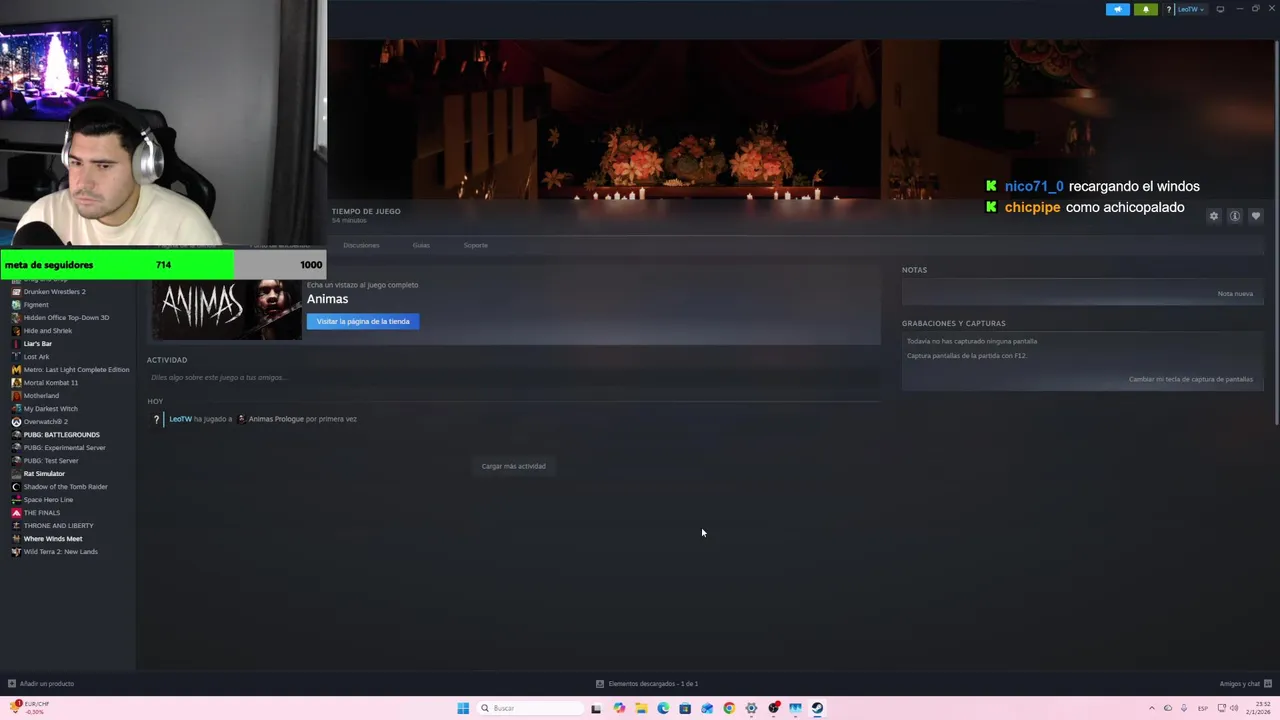Show hidden tray icons chevron
This screenshot has height=720, width=1280.
click(x=1152, y=708)
